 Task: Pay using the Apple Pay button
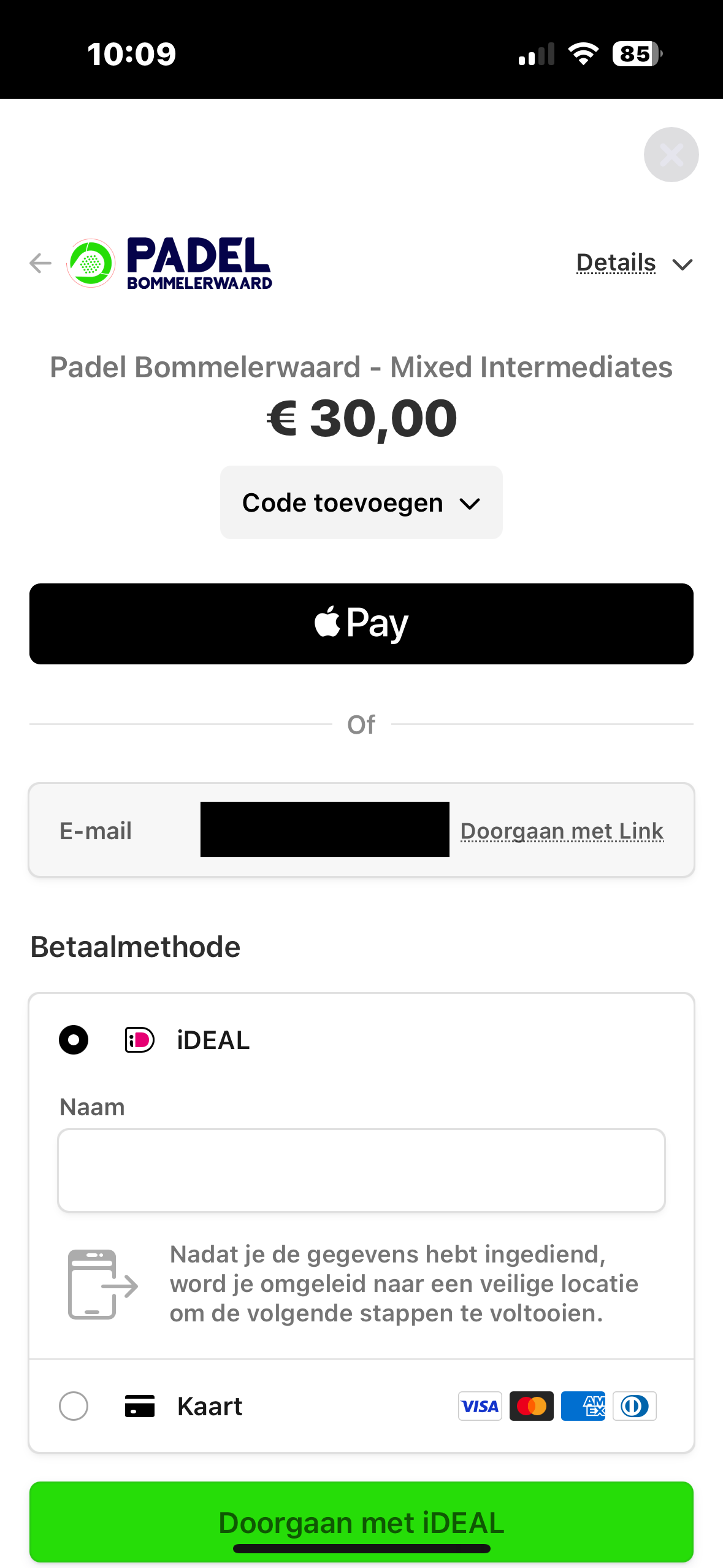pos(361,623)
